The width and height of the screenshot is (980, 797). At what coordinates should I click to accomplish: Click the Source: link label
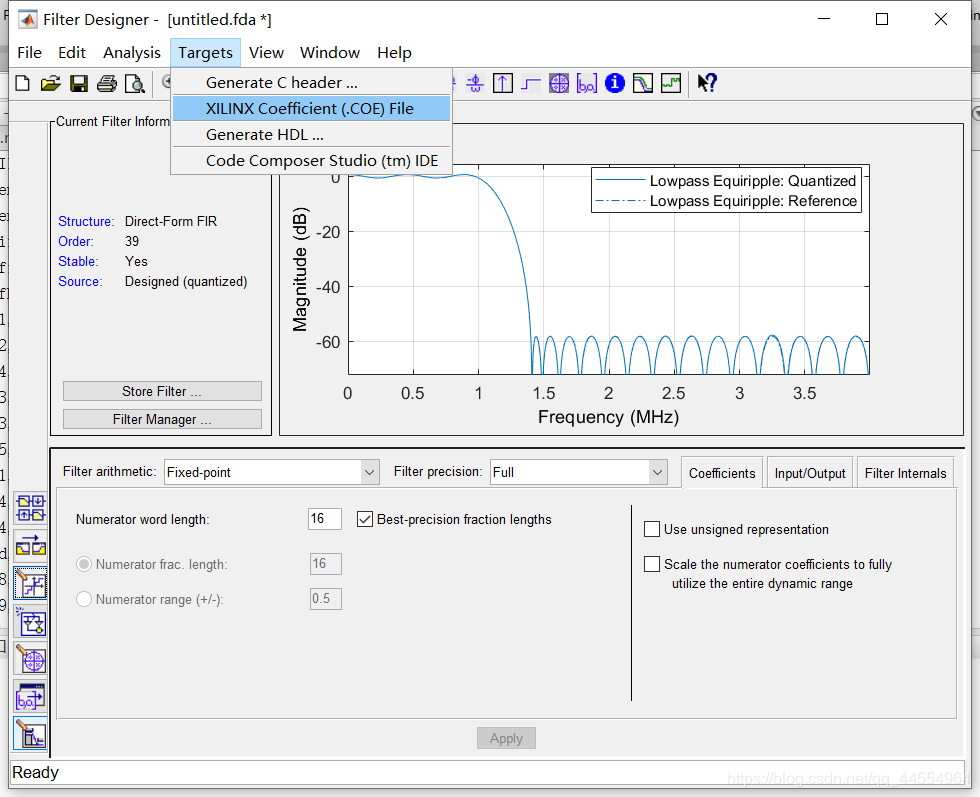point(80,281)
